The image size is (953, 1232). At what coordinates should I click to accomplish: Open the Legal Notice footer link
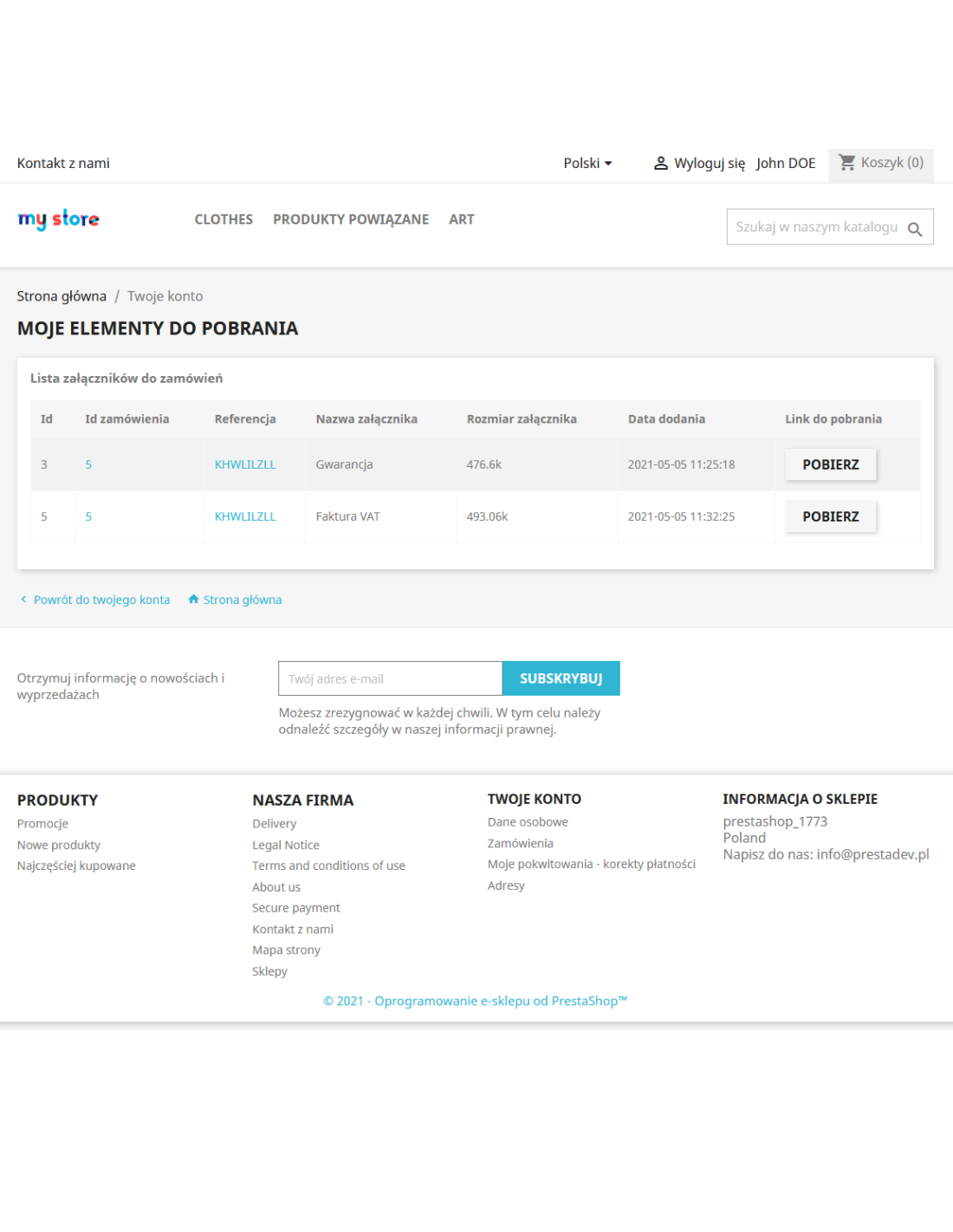[x=286, y=845]
